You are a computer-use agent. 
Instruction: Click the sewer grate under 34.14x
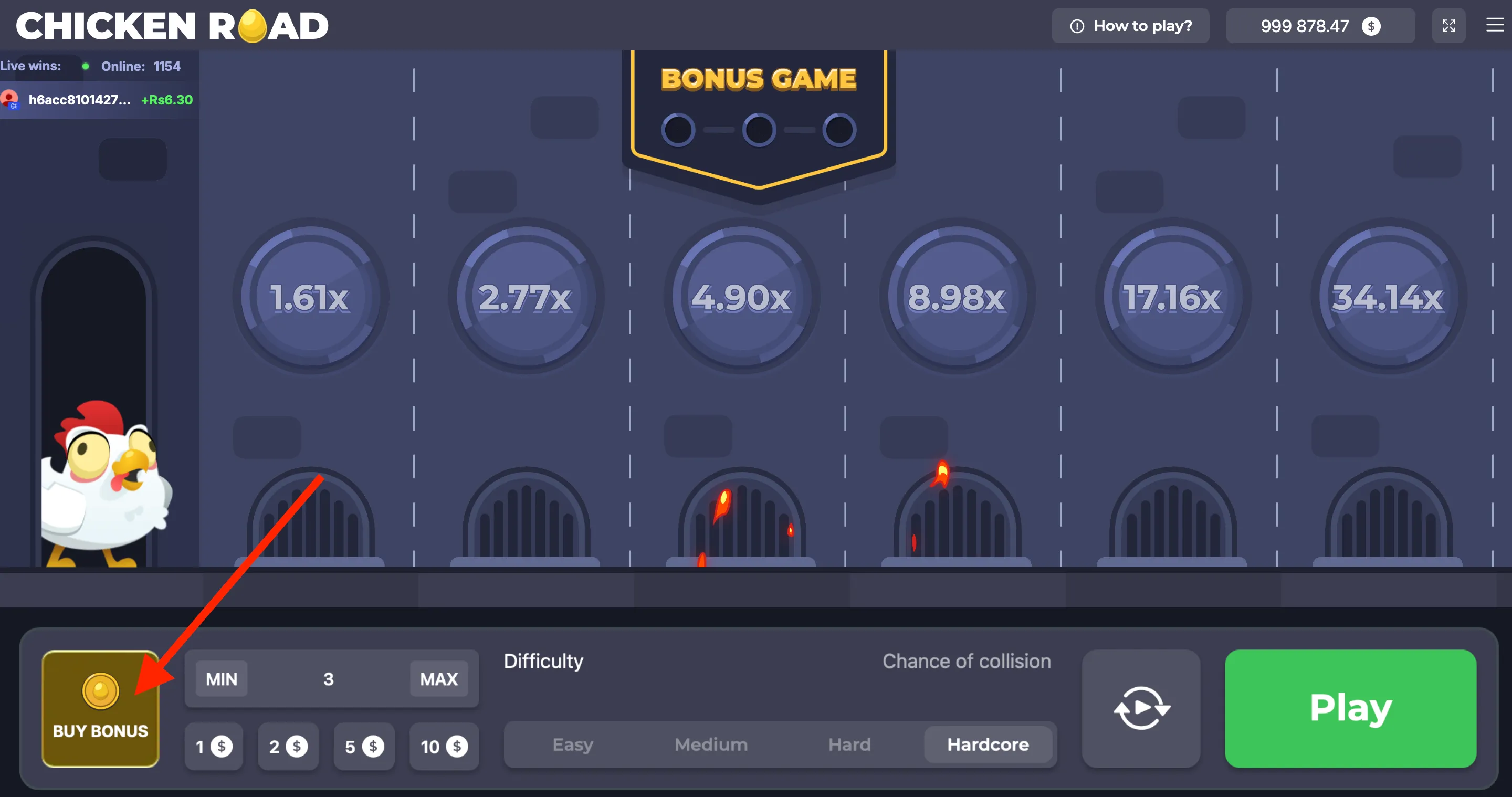1388,517
